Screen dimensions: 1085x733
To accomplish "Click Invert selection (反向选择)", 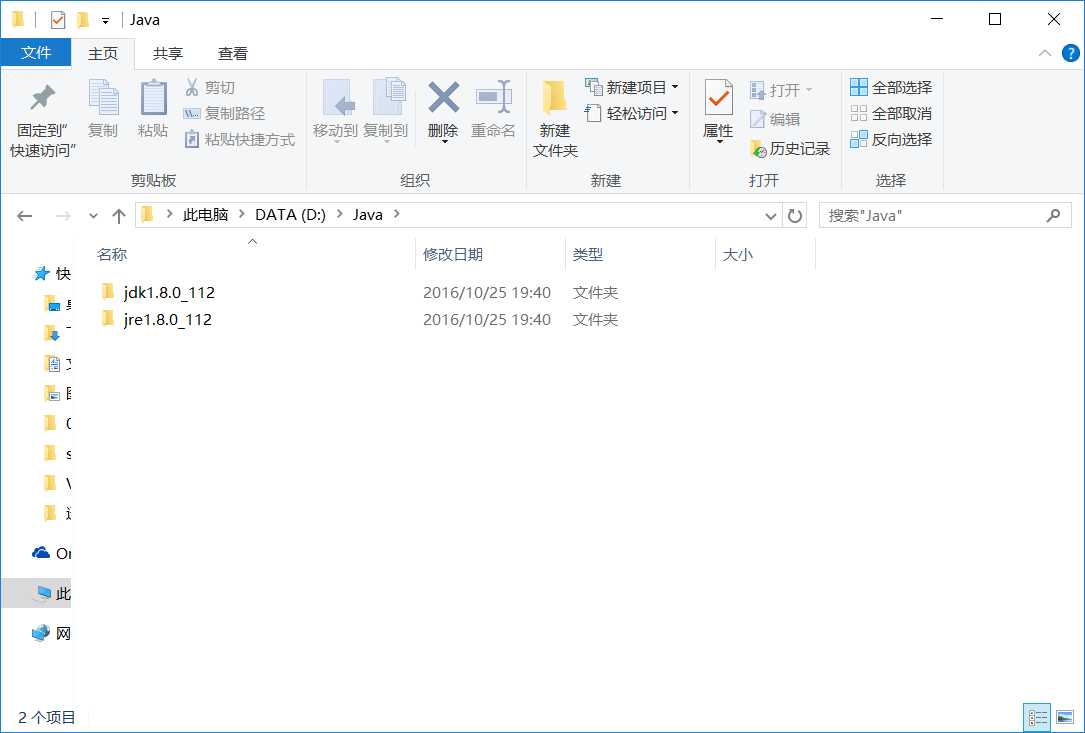I will [x=891, y=139].
